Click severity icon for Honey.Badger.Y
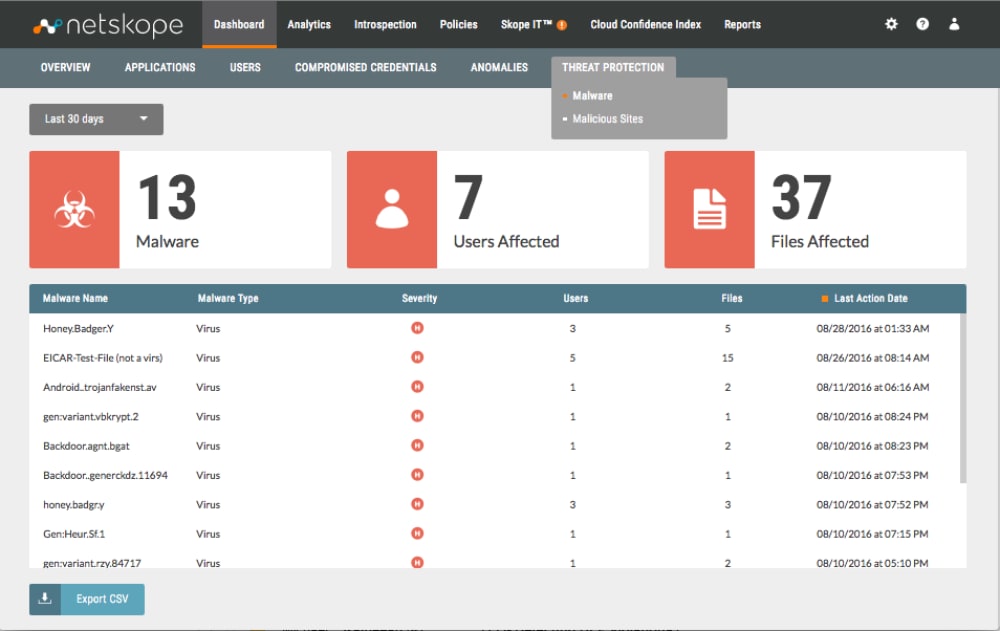 click(x=417, y=329)
